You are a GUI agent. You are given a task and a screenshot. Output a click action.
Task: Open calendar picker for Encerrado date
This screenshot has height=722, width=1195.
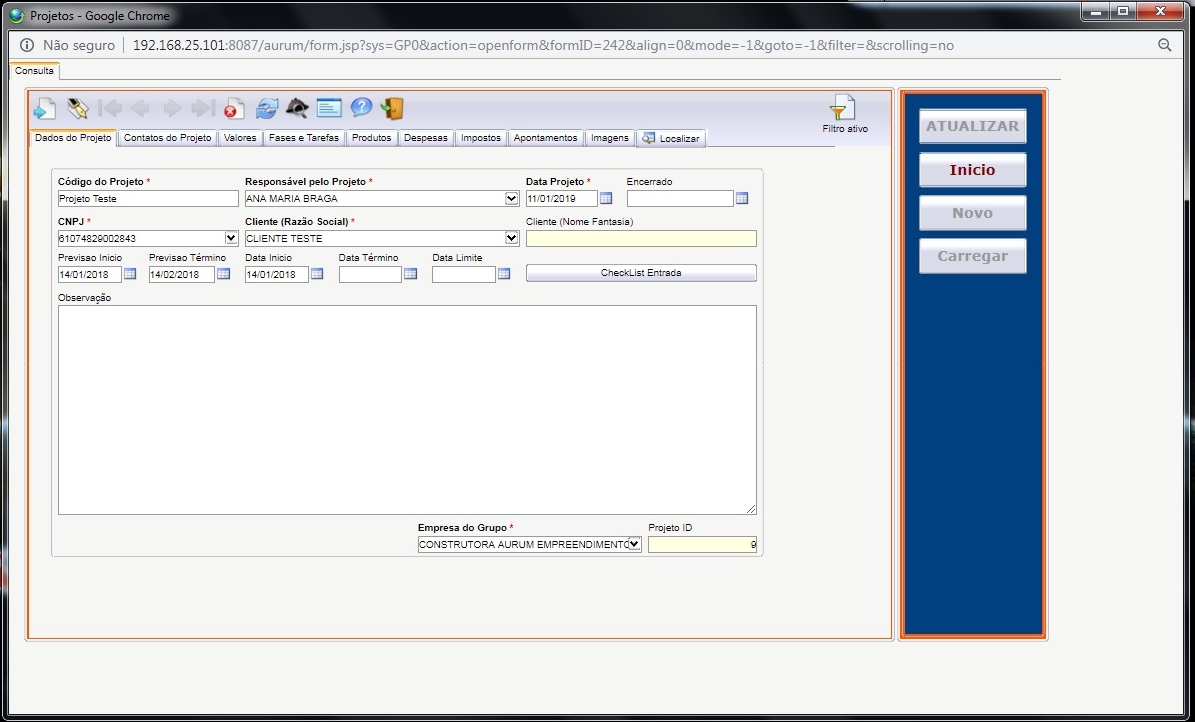click(x=742, y=198)
